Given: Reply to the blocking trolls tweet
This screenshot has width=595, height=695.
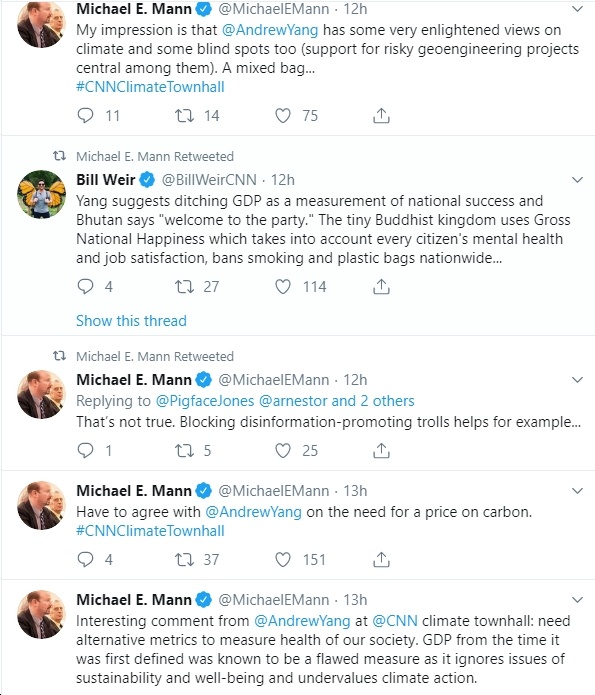Looking at the screenshot, I should [x=85, y=451].
